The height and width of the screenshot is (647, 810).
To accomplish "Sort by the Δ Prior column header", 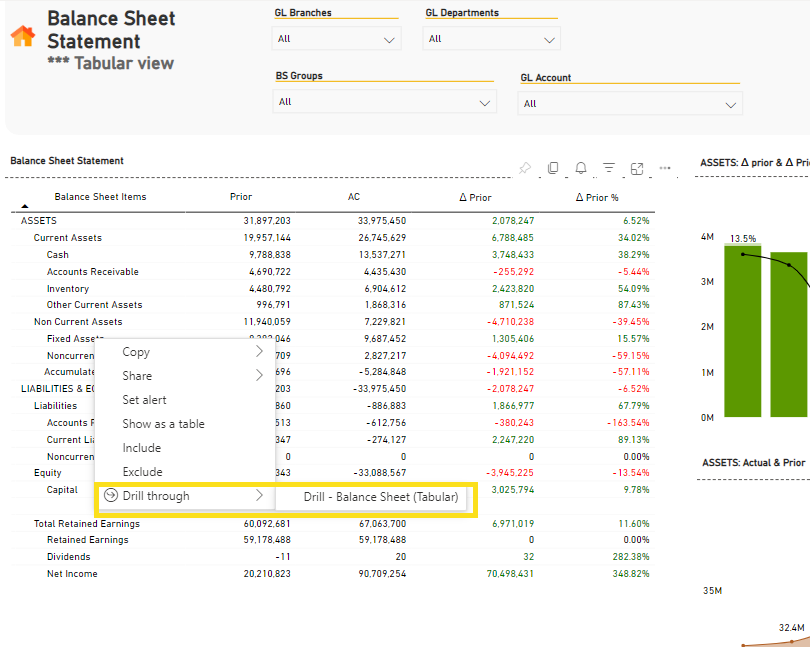I will point(475,197).
